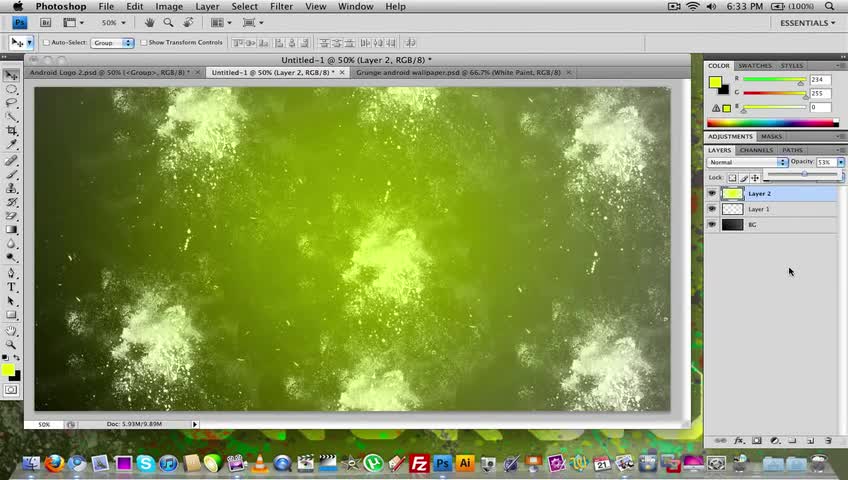
Task: Switch to the Channels tab
Action: pos(756,150)
